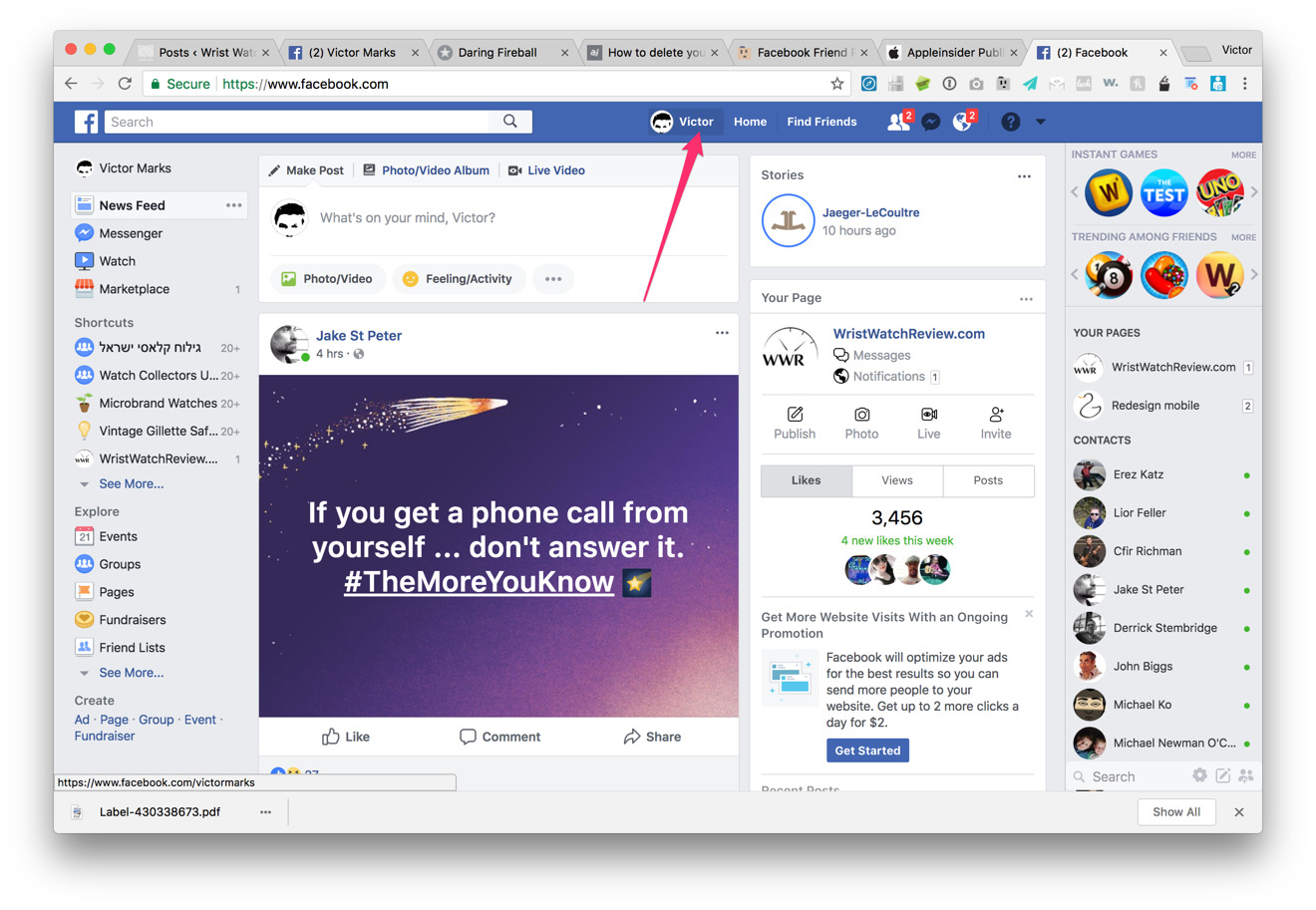This screenshot has height=910, width=1316.
Task: Open options for Label-430338673.pdf download
Action: point(265,812)
